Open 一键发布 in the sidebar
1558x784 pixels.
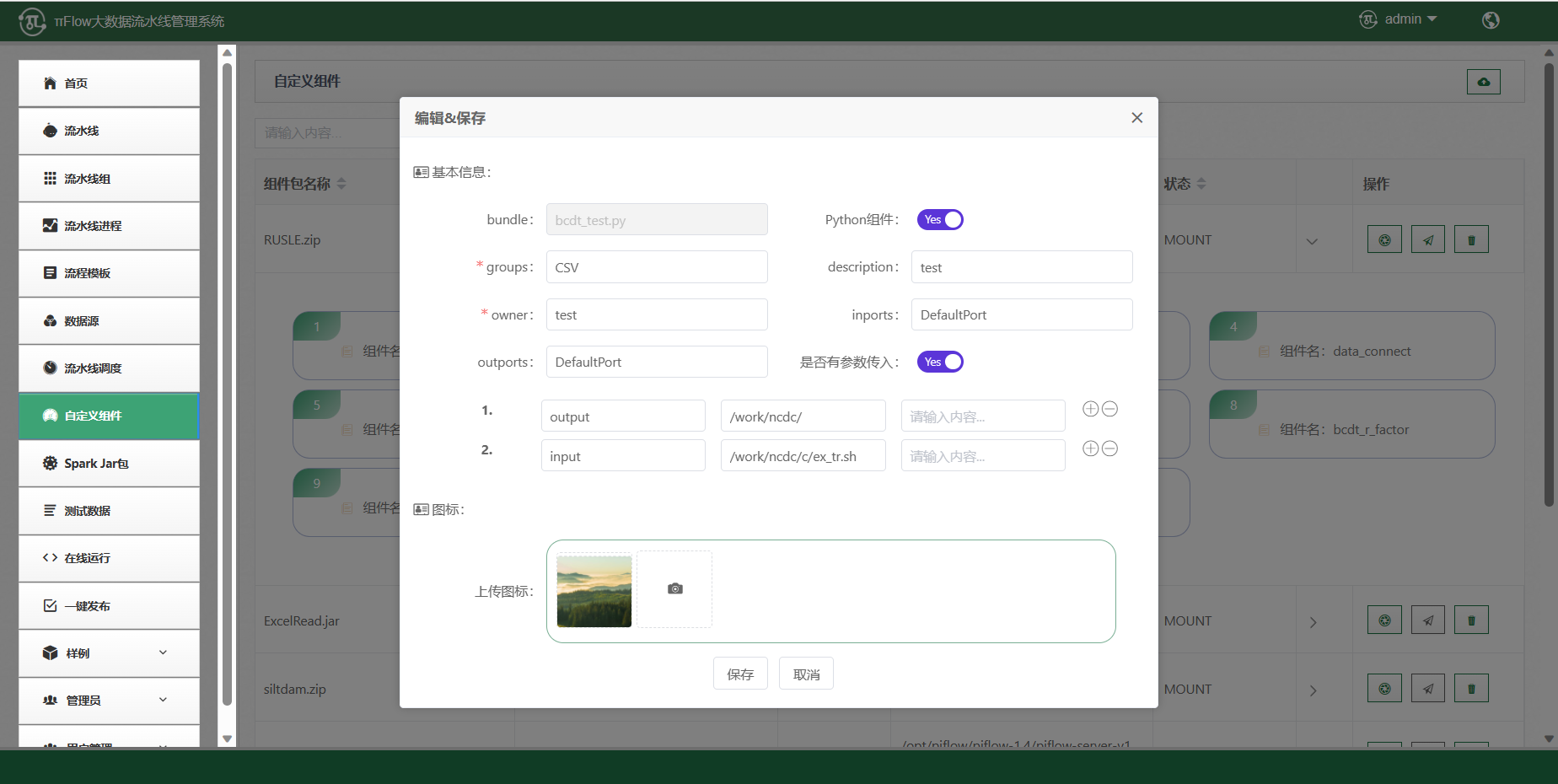coord(109,606)
